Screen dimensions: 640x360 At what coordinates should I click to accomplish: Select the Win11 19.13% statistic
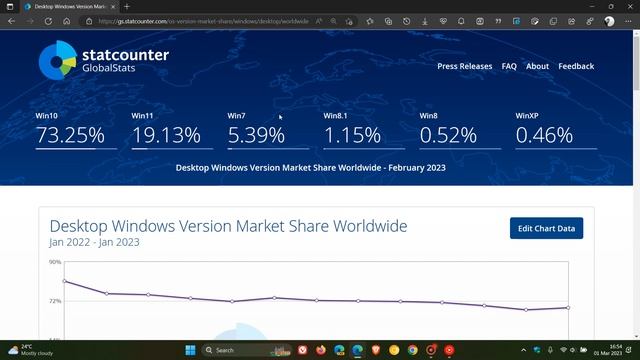coord(172,130)
